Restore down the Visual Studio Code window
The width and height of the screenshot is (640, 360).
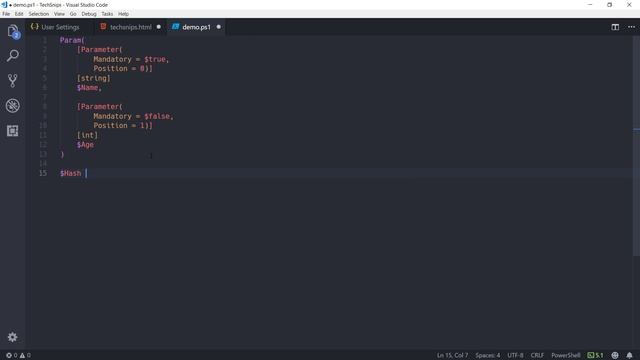point(609,5)
